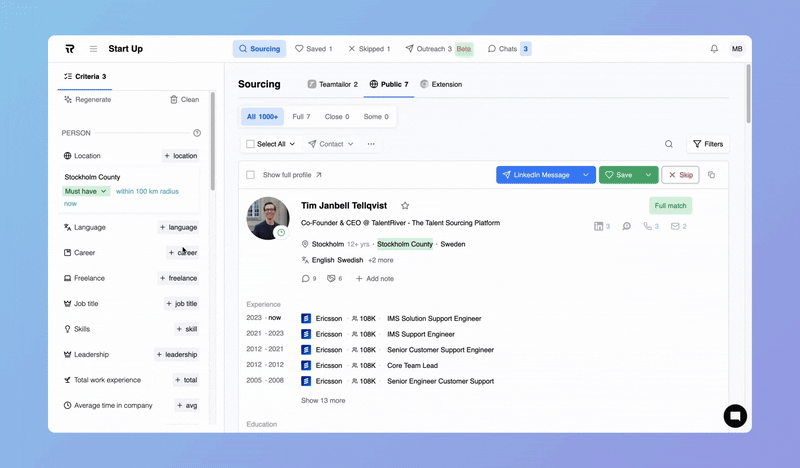This screenshot has height=468, width=800.
Task: Expand the LinkedIn Message dropdown arrow
Action: [x=587, y=175]
